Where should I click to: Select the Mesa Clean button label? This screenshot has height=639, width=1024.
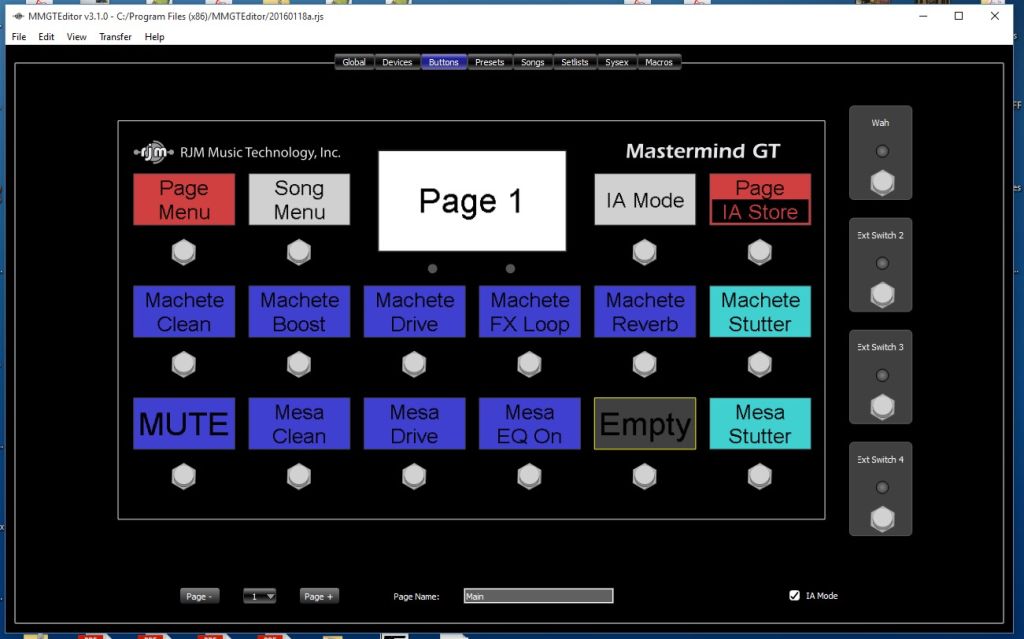pyautogui.click(x=299, y=423)
